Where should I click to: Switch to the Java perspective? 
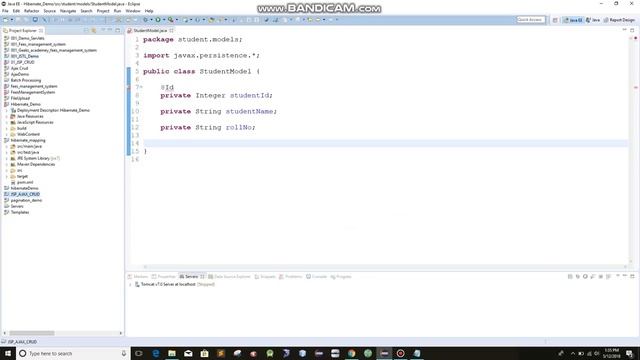coord(593,20)
